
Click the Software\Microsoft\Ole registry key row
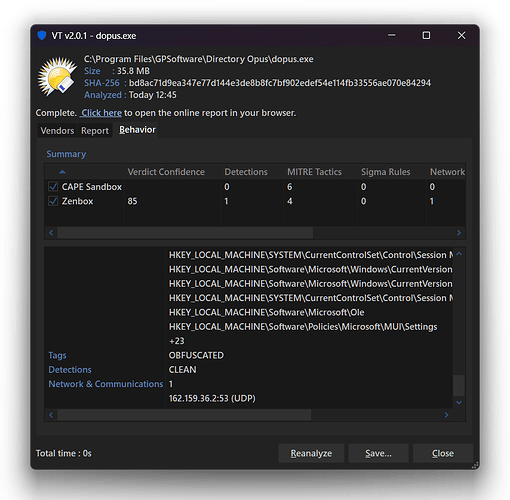point(267,312)
